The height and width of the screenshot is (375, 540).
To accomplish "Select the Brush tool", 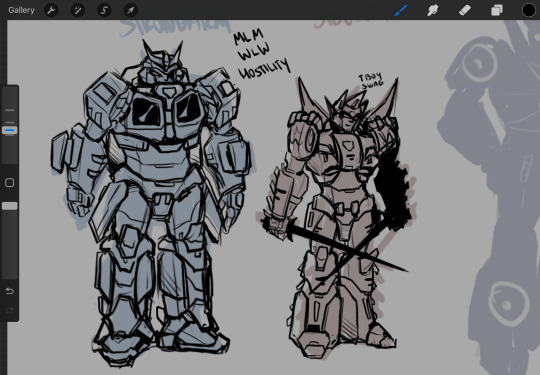I will click(x=401, y=10).
